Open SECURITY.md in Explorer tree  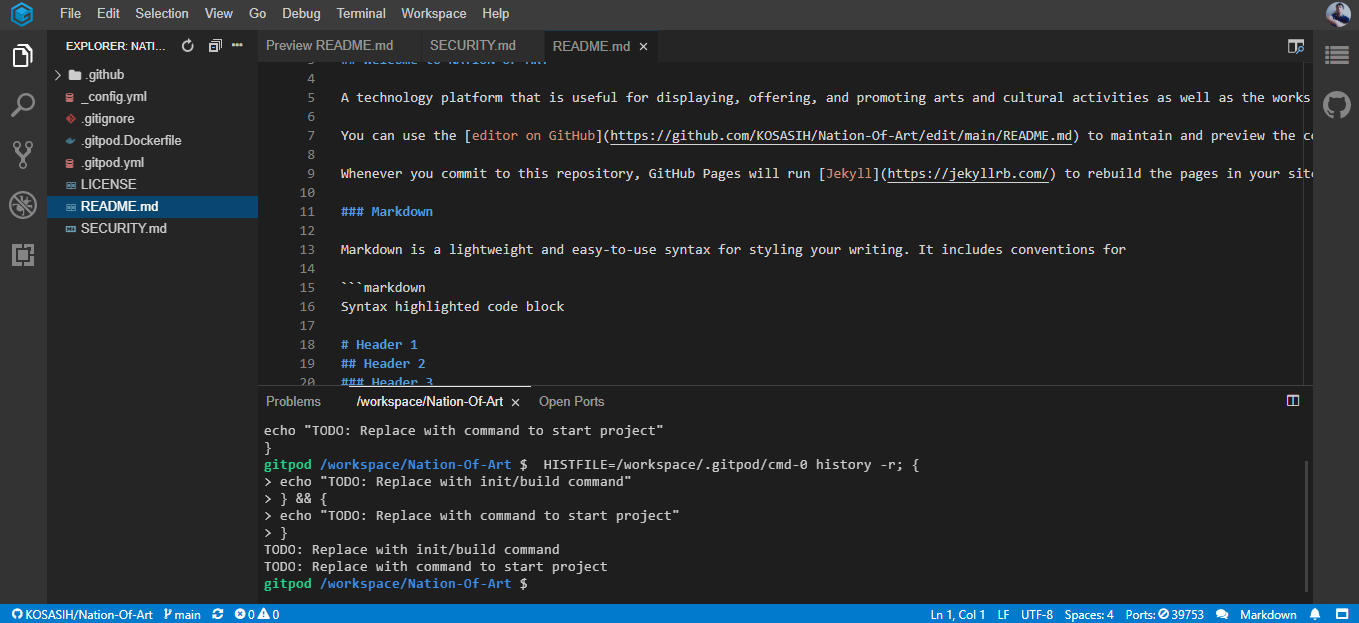click(123, 229)
